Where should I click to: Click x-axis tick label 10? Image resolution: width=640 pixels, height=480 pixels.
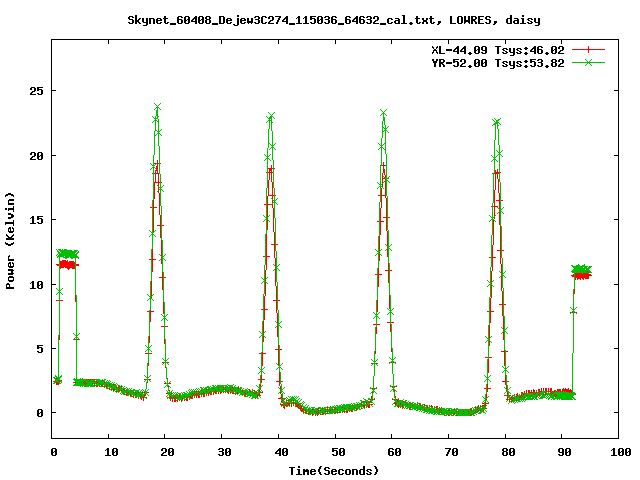pyautogui.click(x=111, y=452)
